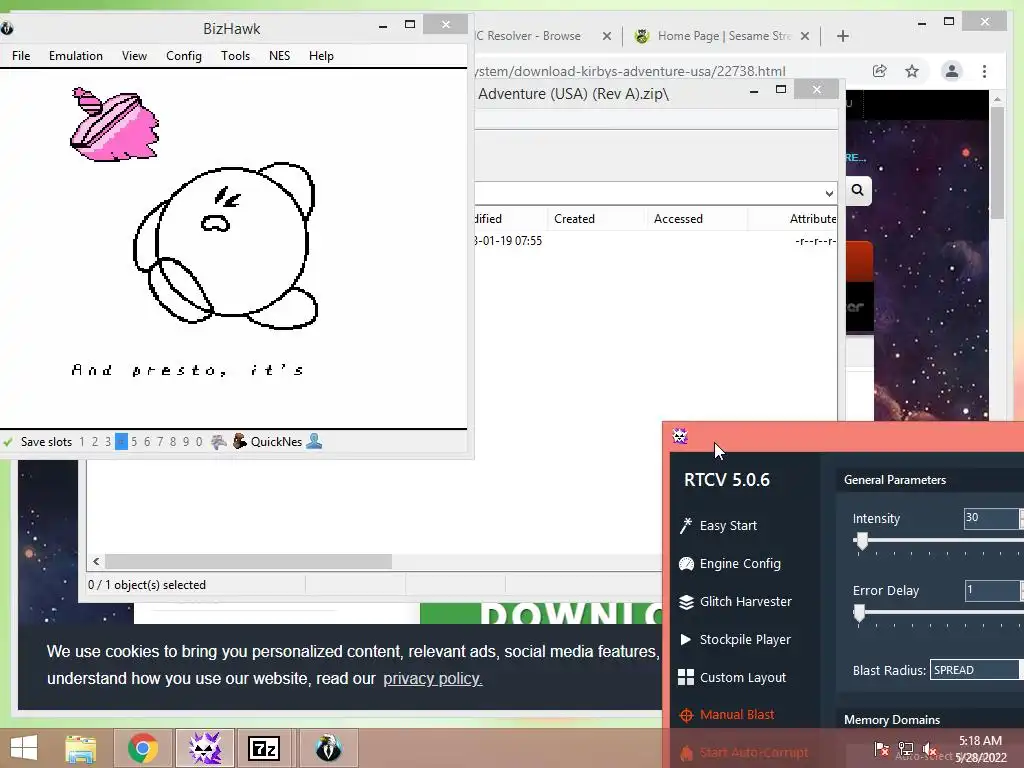Trigger Manual Blast in RTCV
Viewport: 1024px width, 768px height.
[x=726, y=715]
